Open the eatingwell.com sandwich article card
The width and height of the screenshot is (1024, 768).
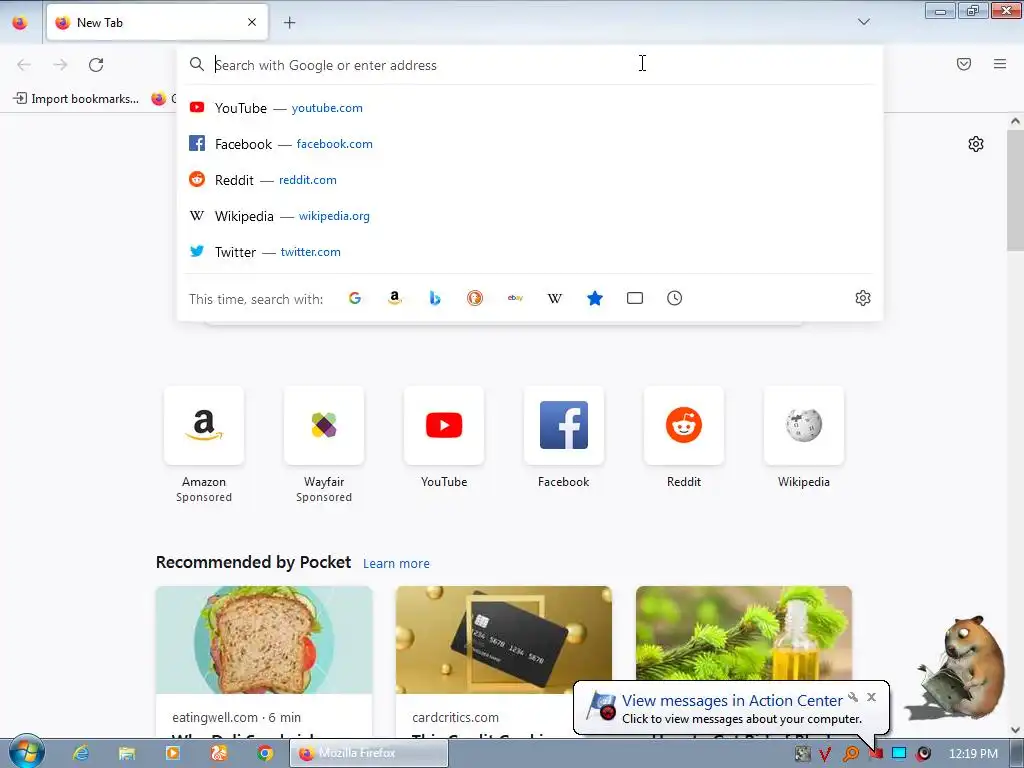[264, 662]
